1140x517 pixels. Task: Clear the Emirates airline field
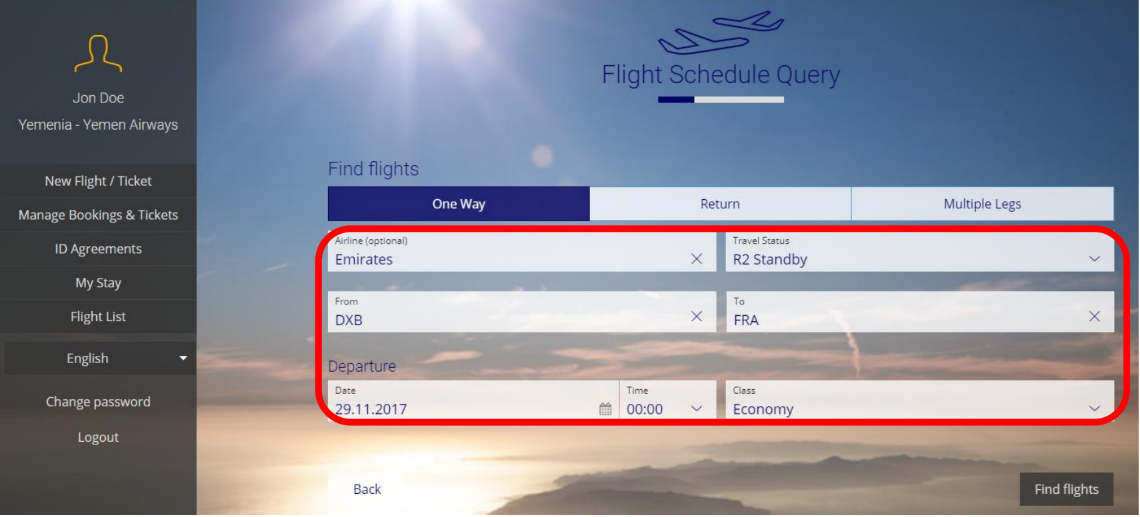coord(697,259)
